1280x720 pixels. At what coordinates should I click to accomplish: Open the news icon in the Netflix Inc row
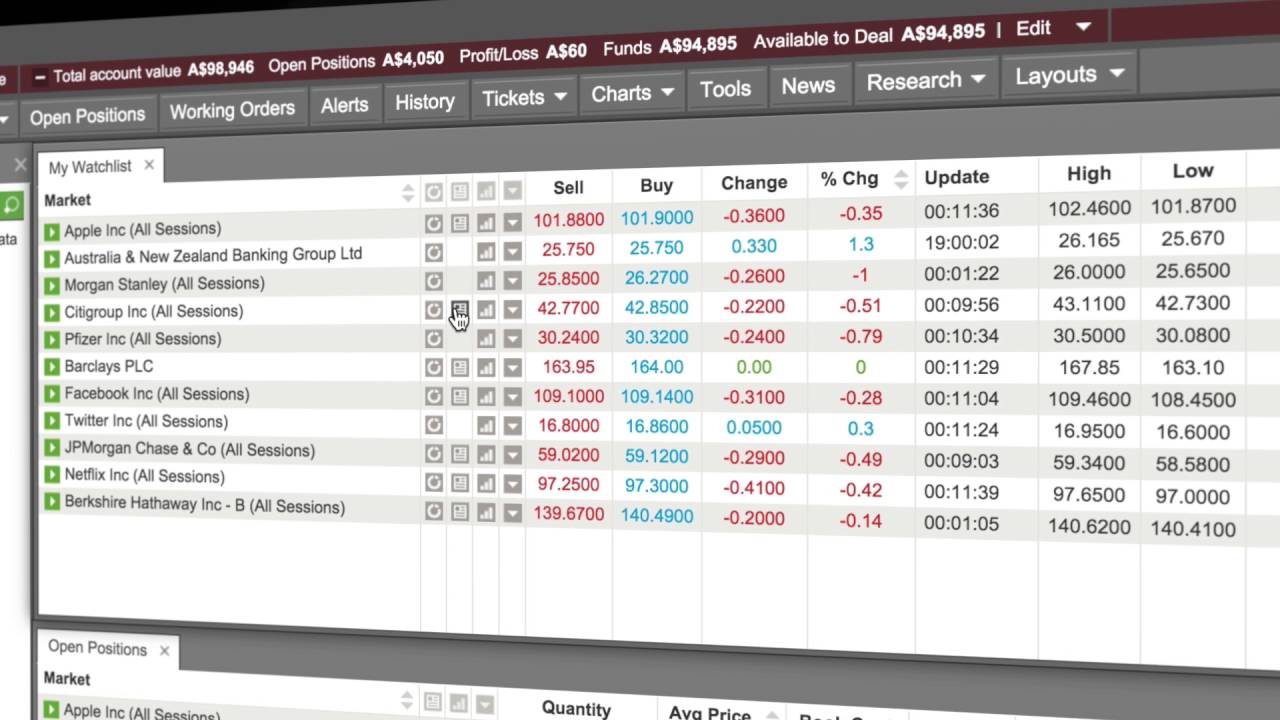(x=459, y=483)
